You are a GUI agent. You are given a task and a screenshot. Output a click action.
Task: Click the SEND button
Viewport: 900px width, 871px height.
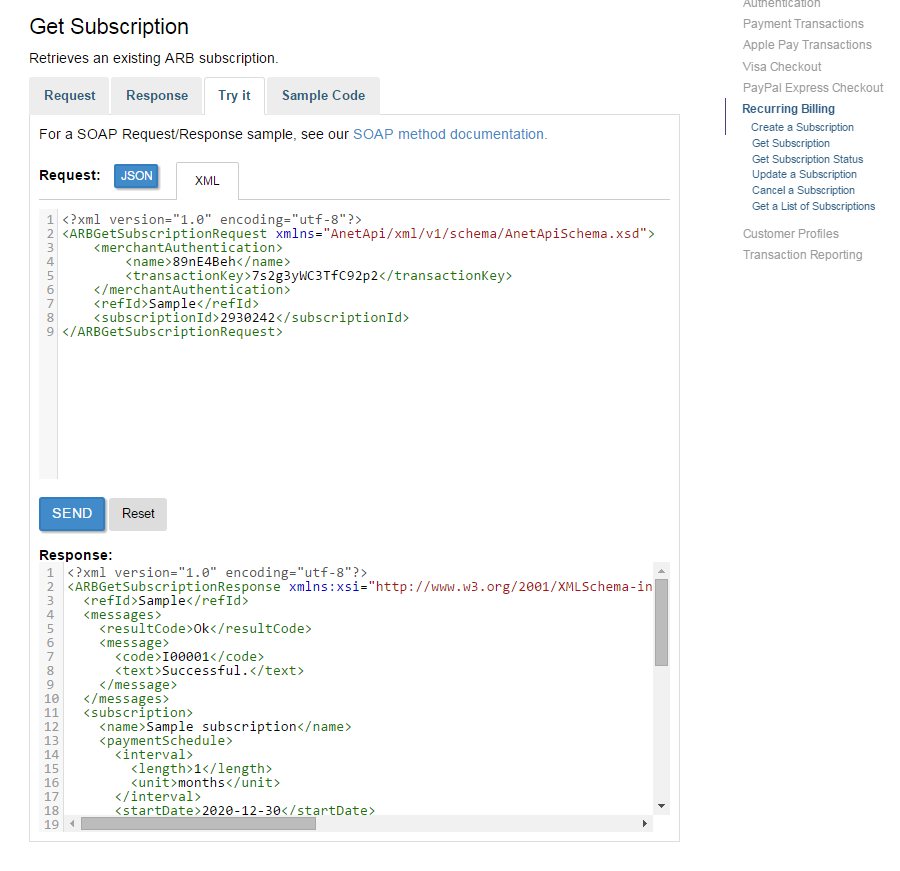click(x=71, y=513)
